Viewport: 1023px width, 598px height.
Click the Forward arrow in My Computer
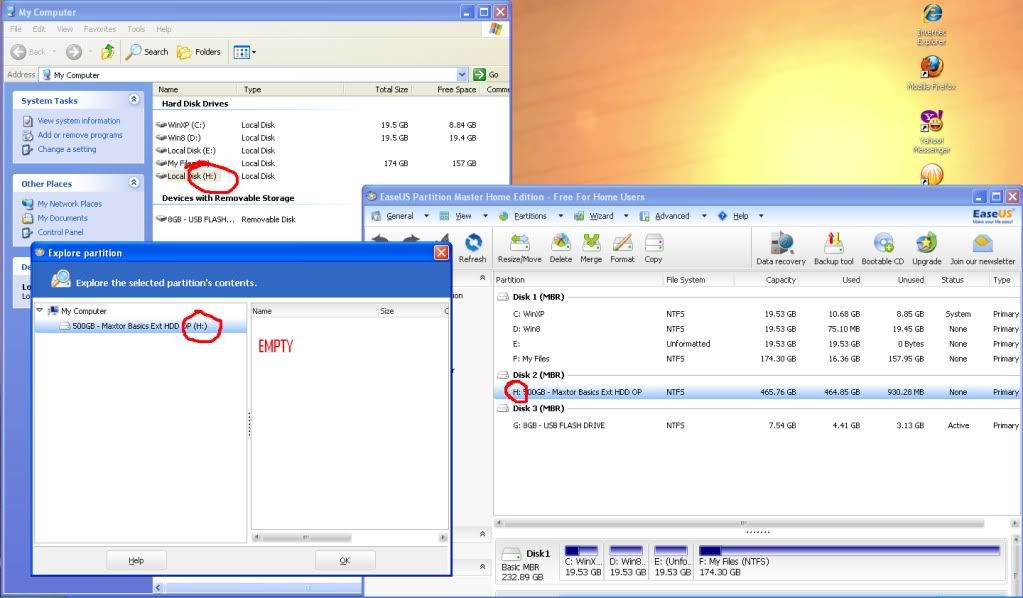[74, 52]
